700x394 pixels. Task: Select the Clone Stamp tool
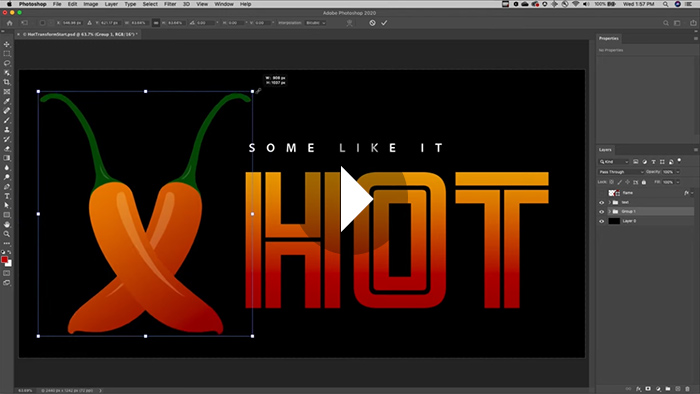(x=7, y=129)
